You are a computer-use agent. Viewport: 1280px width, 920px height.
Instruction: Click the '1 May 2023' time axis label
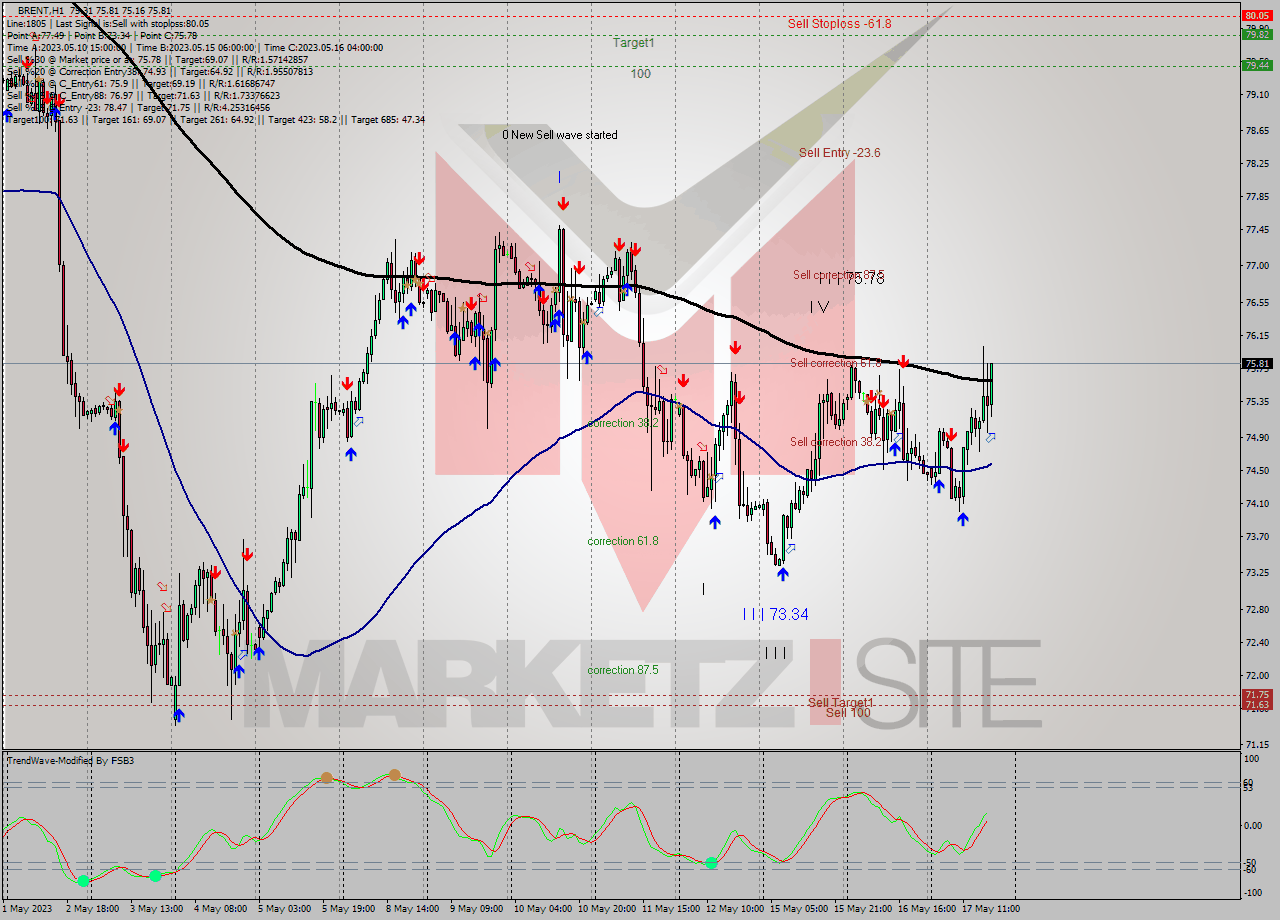point(27,908)
